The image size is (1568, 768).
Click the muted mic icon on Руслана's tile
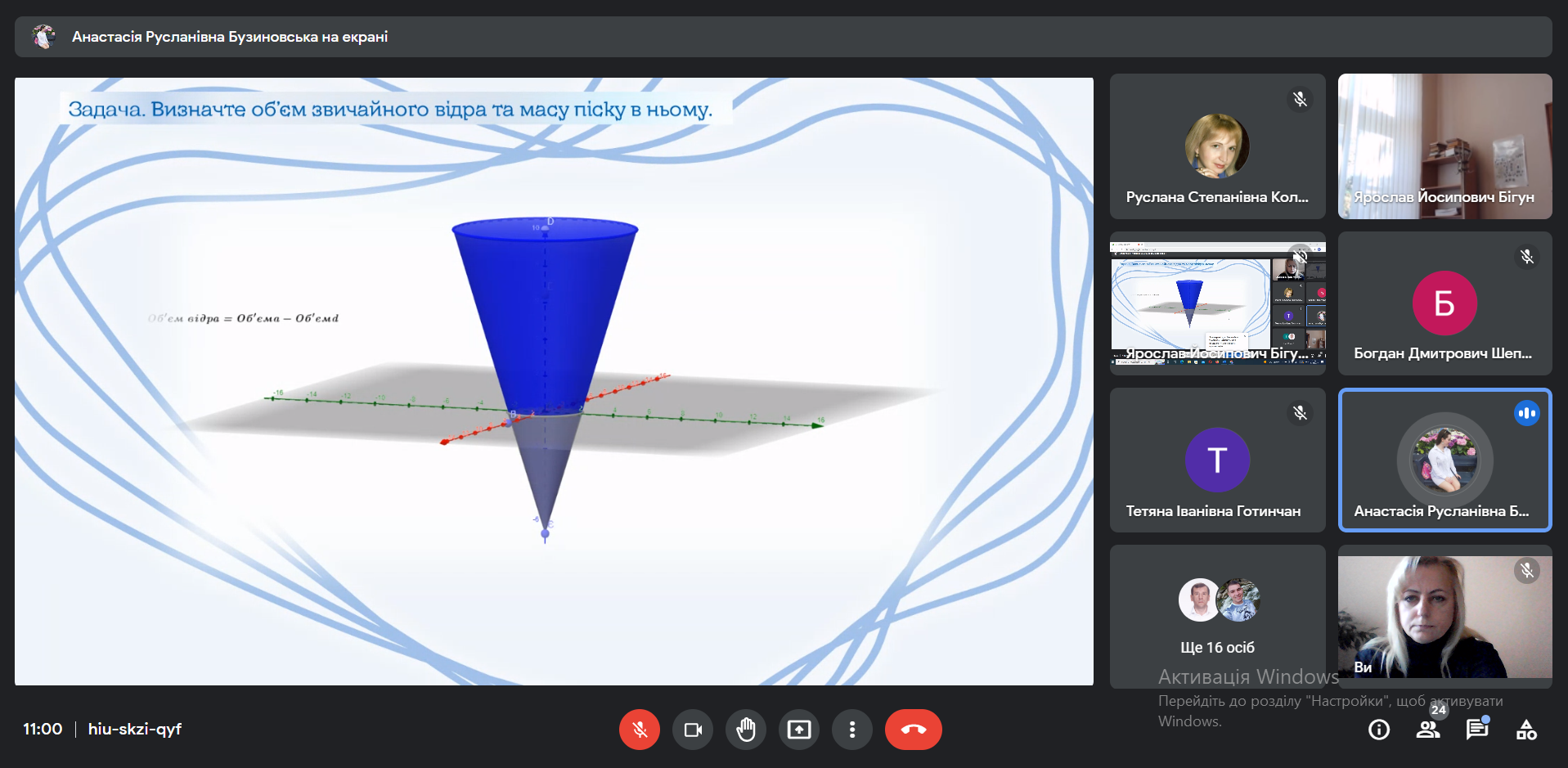pos(1300,100)
